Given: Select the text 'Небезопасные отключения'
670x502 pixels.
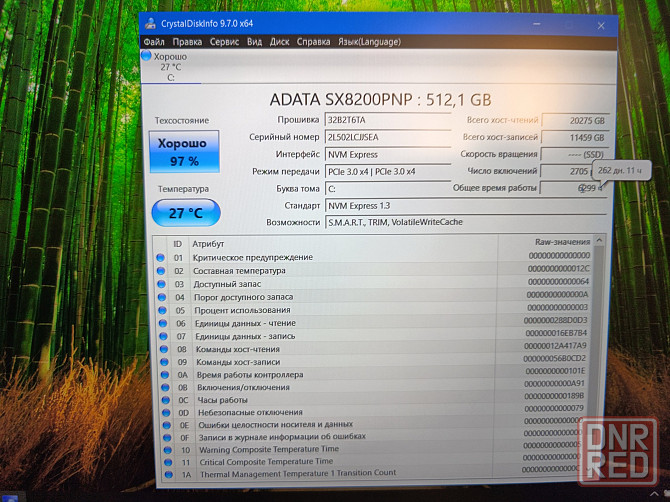Looking at the screenshot, I should tap(250, 413).
